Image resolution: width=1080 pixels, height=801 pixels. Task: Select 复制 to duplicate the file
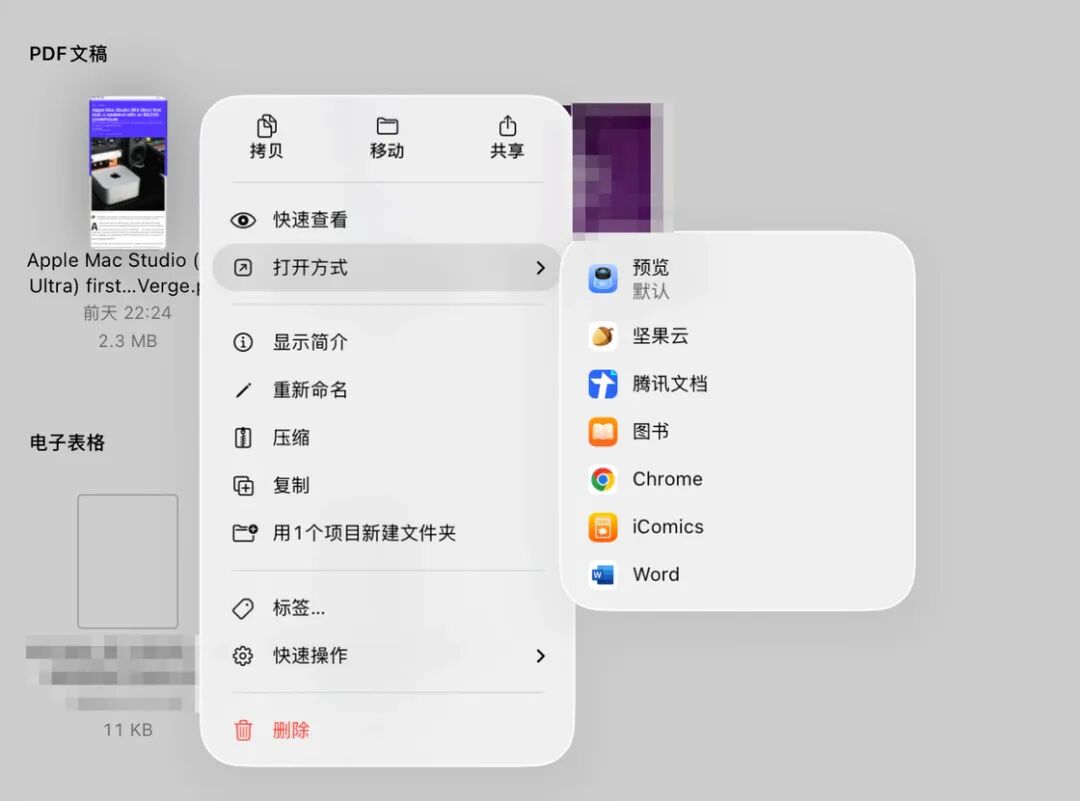[387, 486]
